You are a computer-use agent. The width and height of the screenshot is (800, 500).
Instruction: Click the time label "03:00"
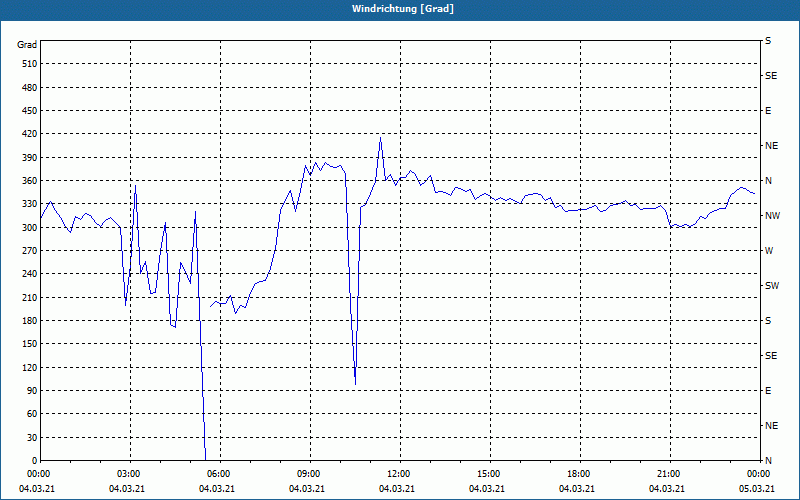(x=131, y=474)
